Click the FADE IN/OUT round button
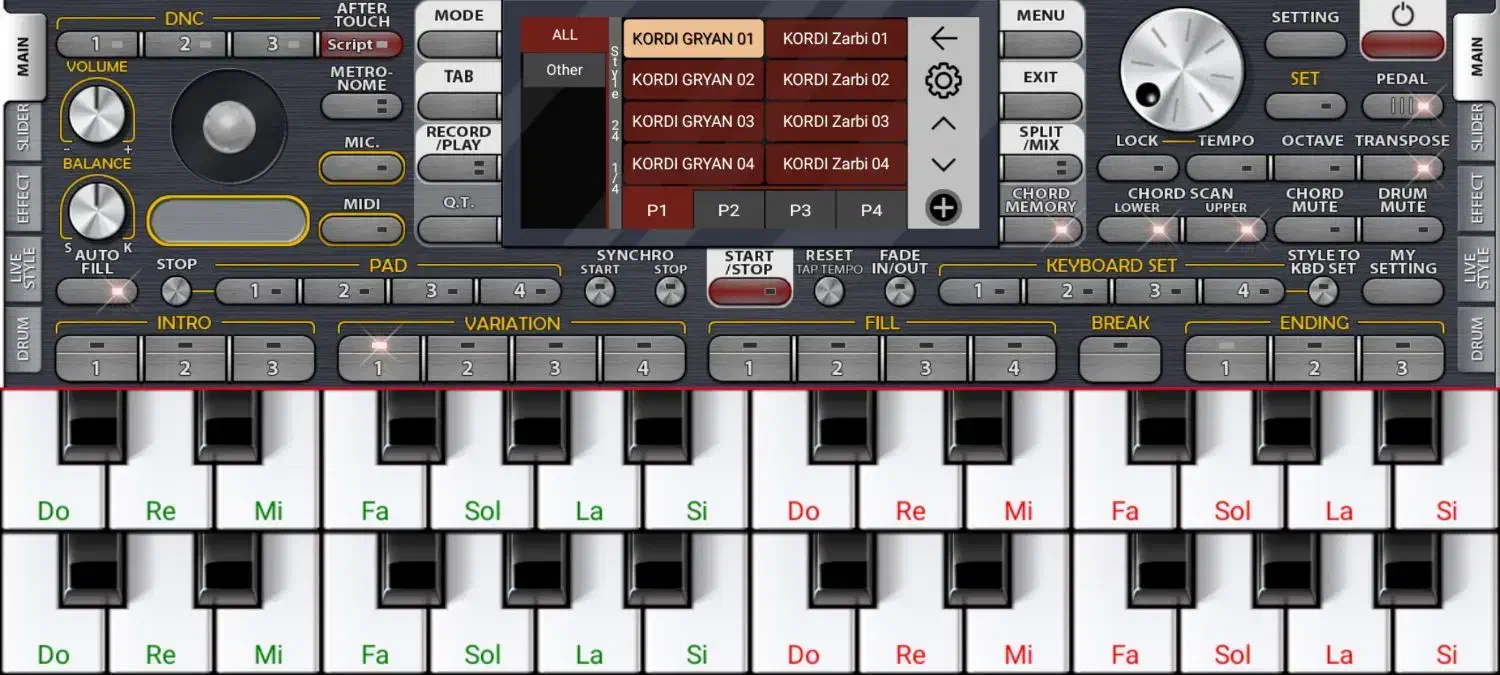This screenshot has height=675, width=1500. coord(900,291)
